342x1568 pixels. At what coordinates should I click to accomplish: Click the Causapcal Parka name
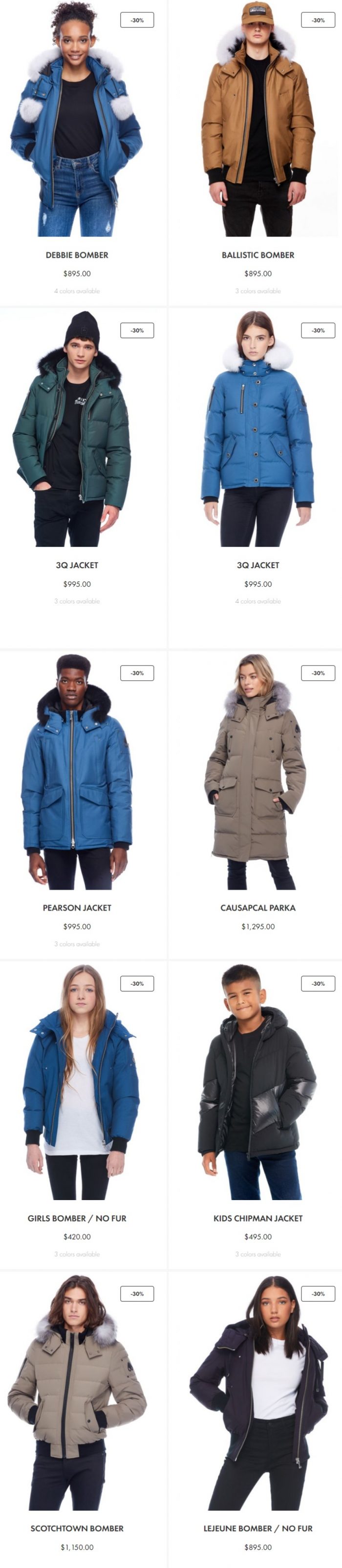coord(257,907)
